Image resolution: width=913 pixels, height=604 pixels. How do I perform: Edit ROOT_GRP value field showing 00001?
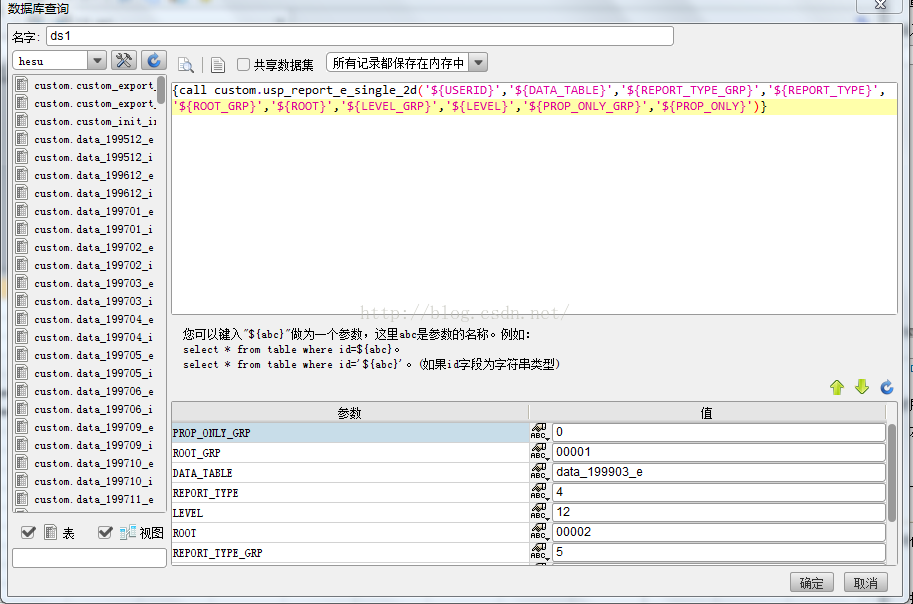tap(719, 452)
